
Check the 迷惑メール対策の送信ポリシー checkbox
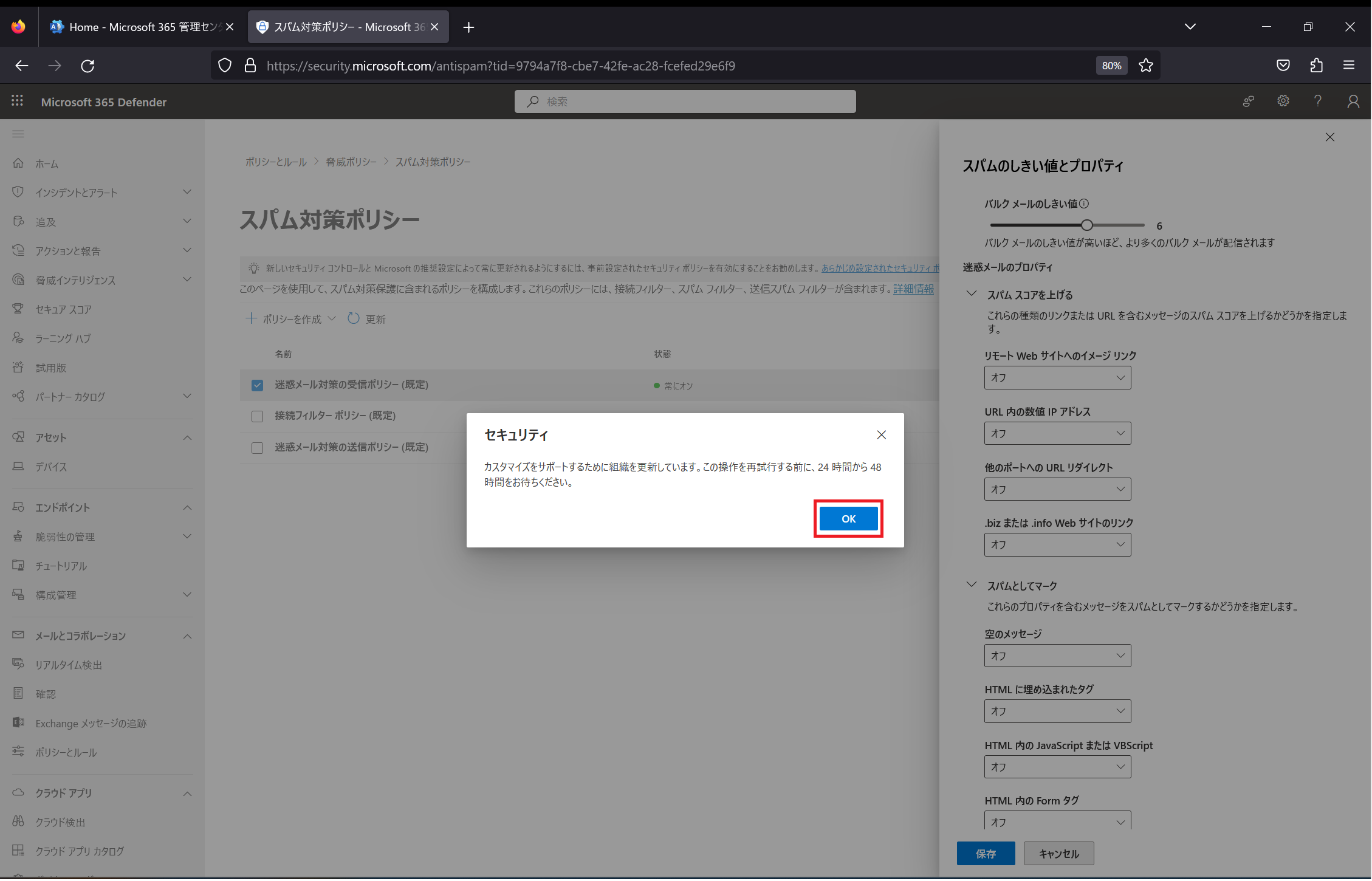pyautogui.click(x=257, y=448)
